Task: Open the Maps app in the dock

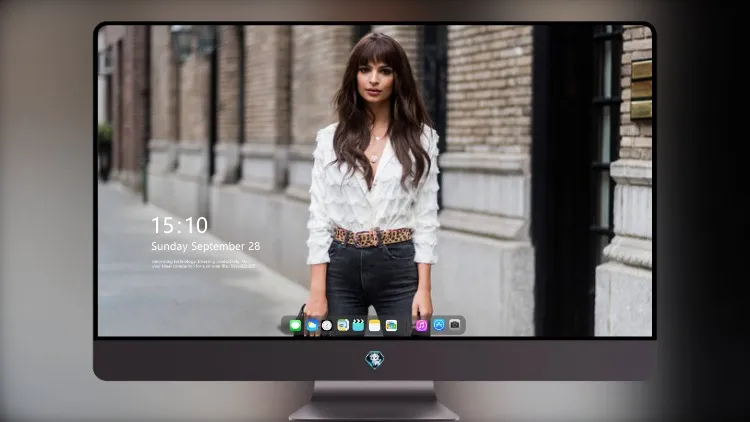Action: [343, 326]
